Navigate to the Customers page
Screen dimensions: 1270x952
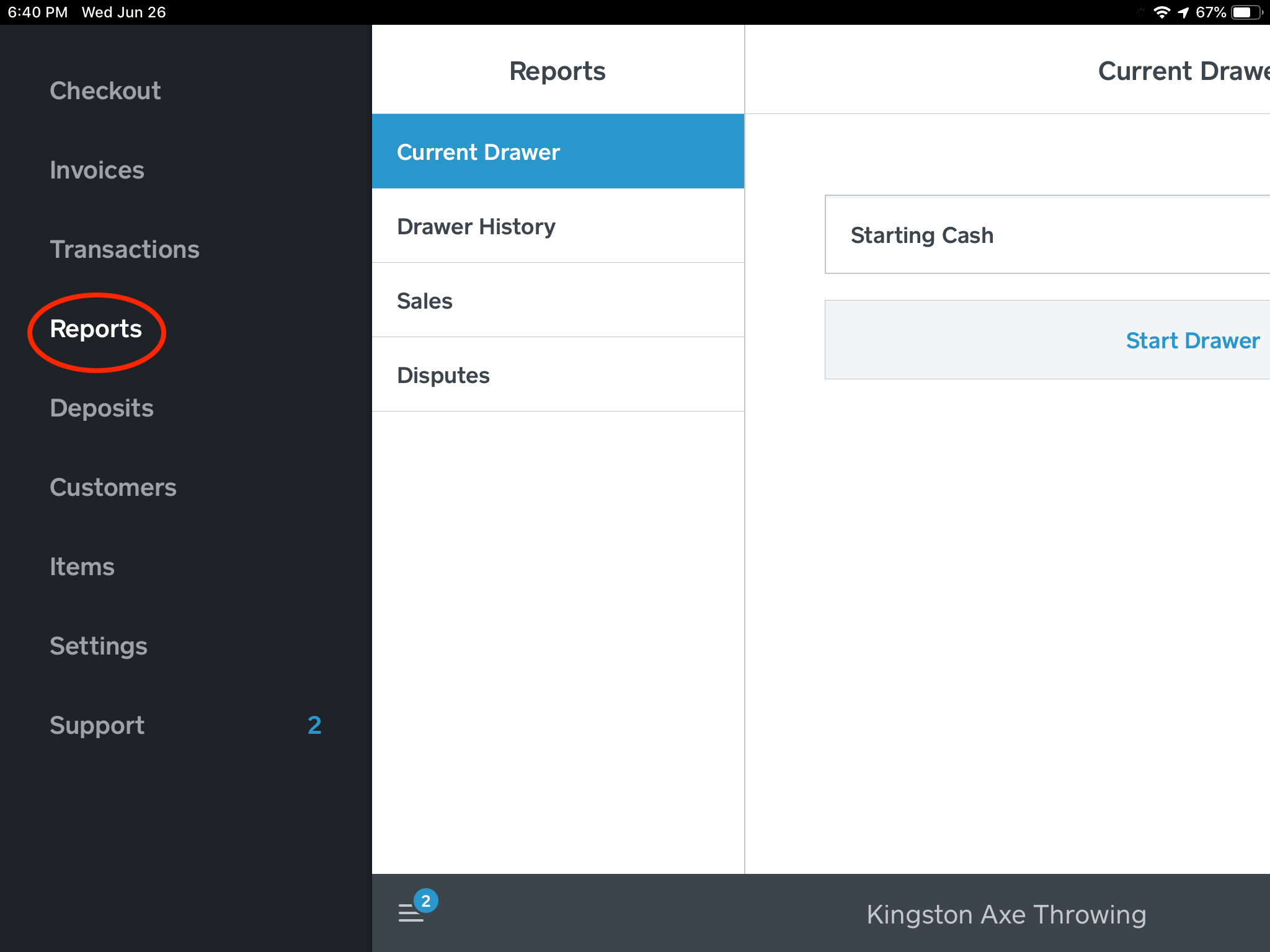(113, 488)
